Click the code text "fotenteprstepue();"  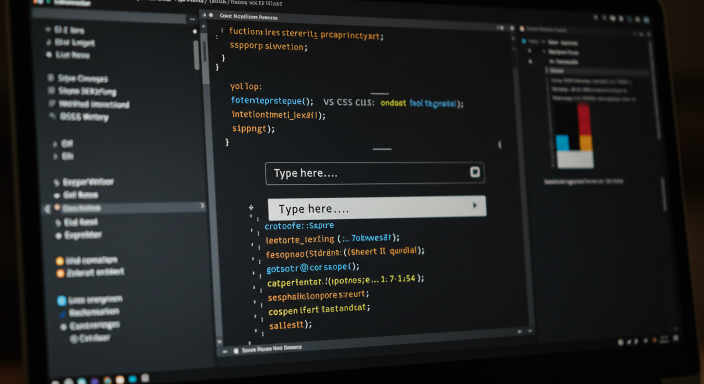(x=272, y=101)
